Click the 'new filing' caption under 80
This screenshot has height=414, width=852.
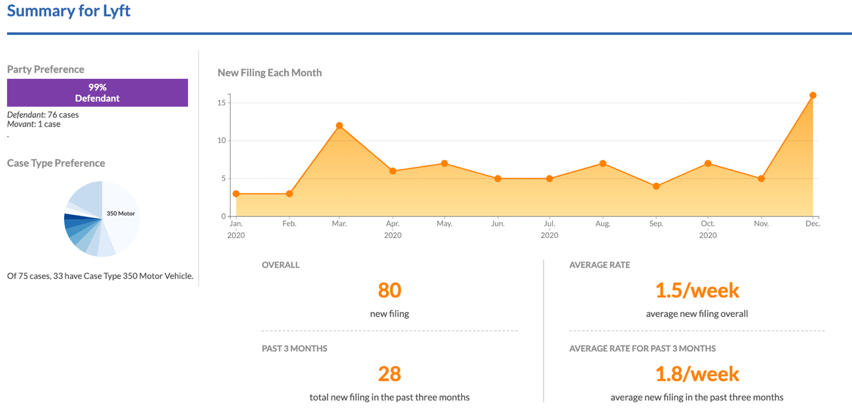(x=390, y=313)
